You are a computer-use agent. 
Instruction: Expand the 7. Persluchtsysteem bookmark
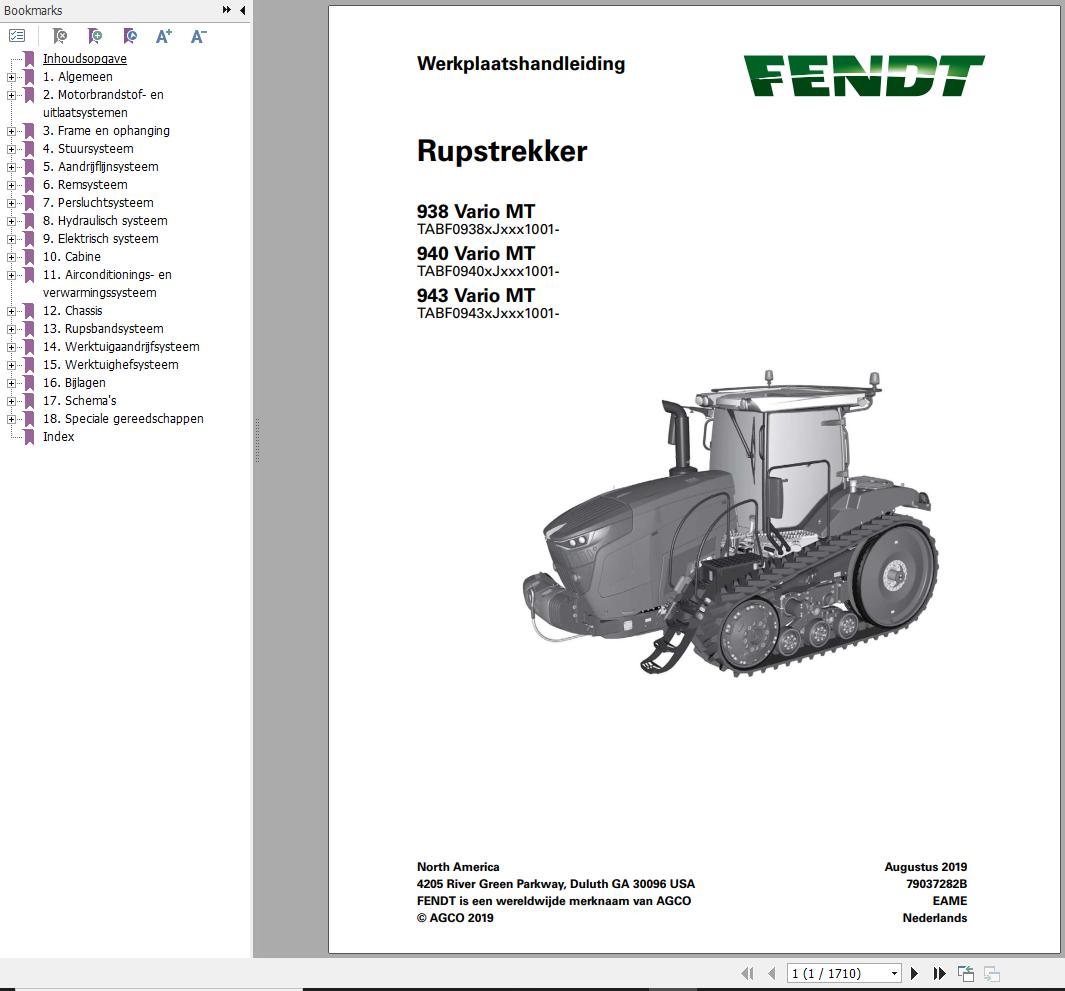pos(11,203)
